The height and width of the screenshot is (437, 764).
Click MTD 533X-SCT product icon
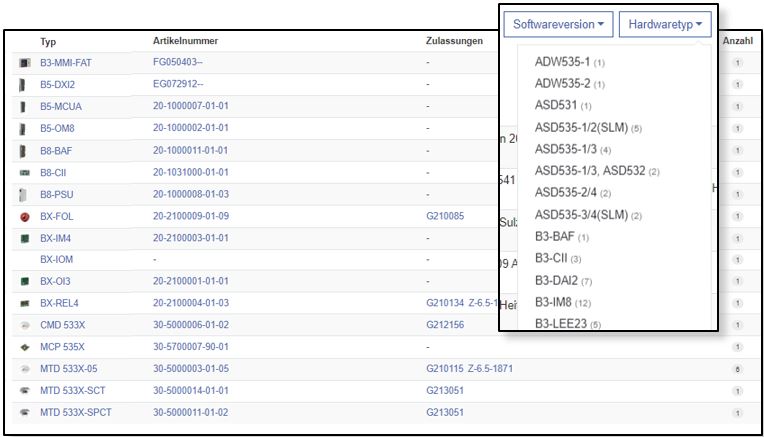(25, 391)
